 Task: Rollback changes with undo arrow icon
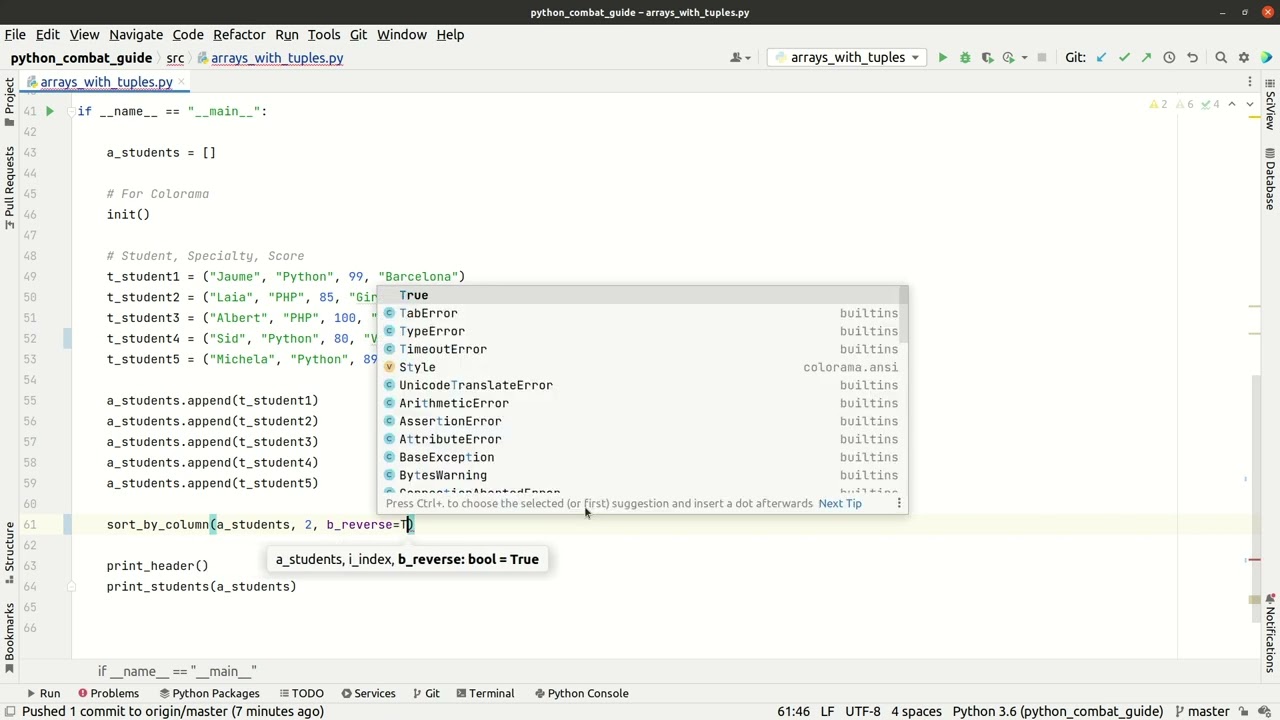1192,58
